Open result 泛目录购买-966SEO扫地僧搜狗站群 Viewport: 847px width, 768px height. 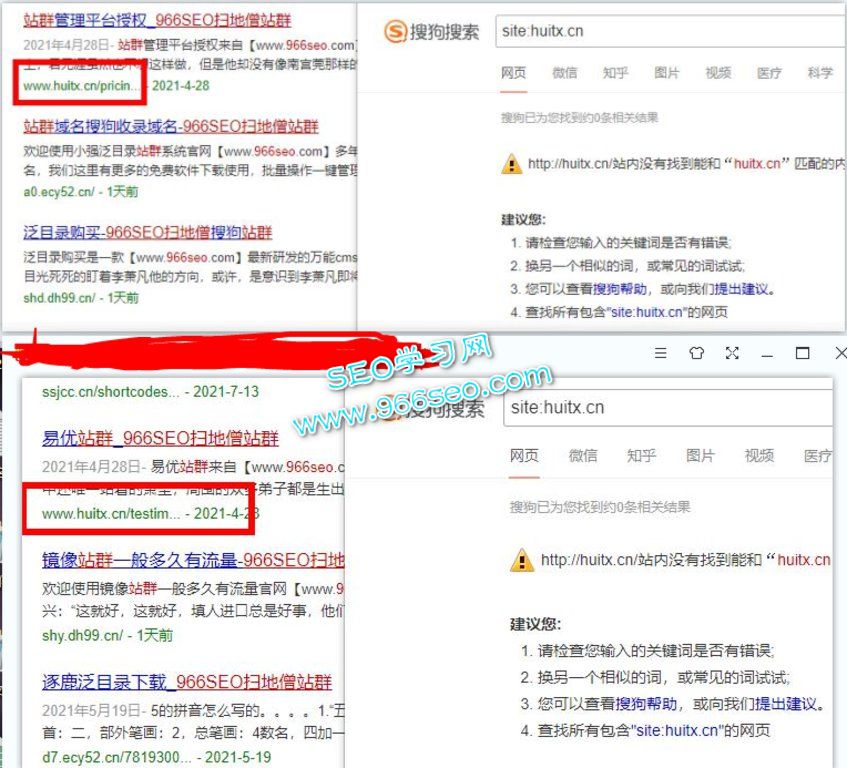click(x=147, y=232)
